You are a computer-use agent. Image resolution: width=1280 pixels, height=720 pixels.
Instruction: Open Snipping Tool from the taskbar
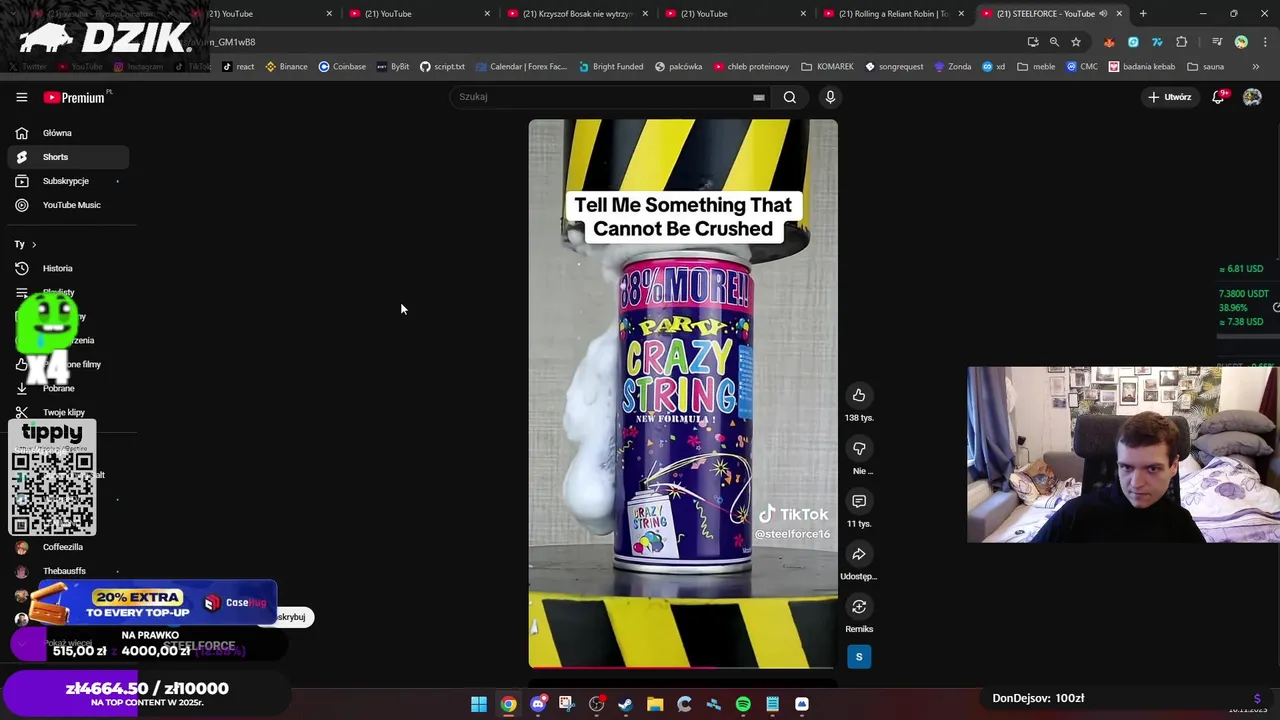[567, 704]
